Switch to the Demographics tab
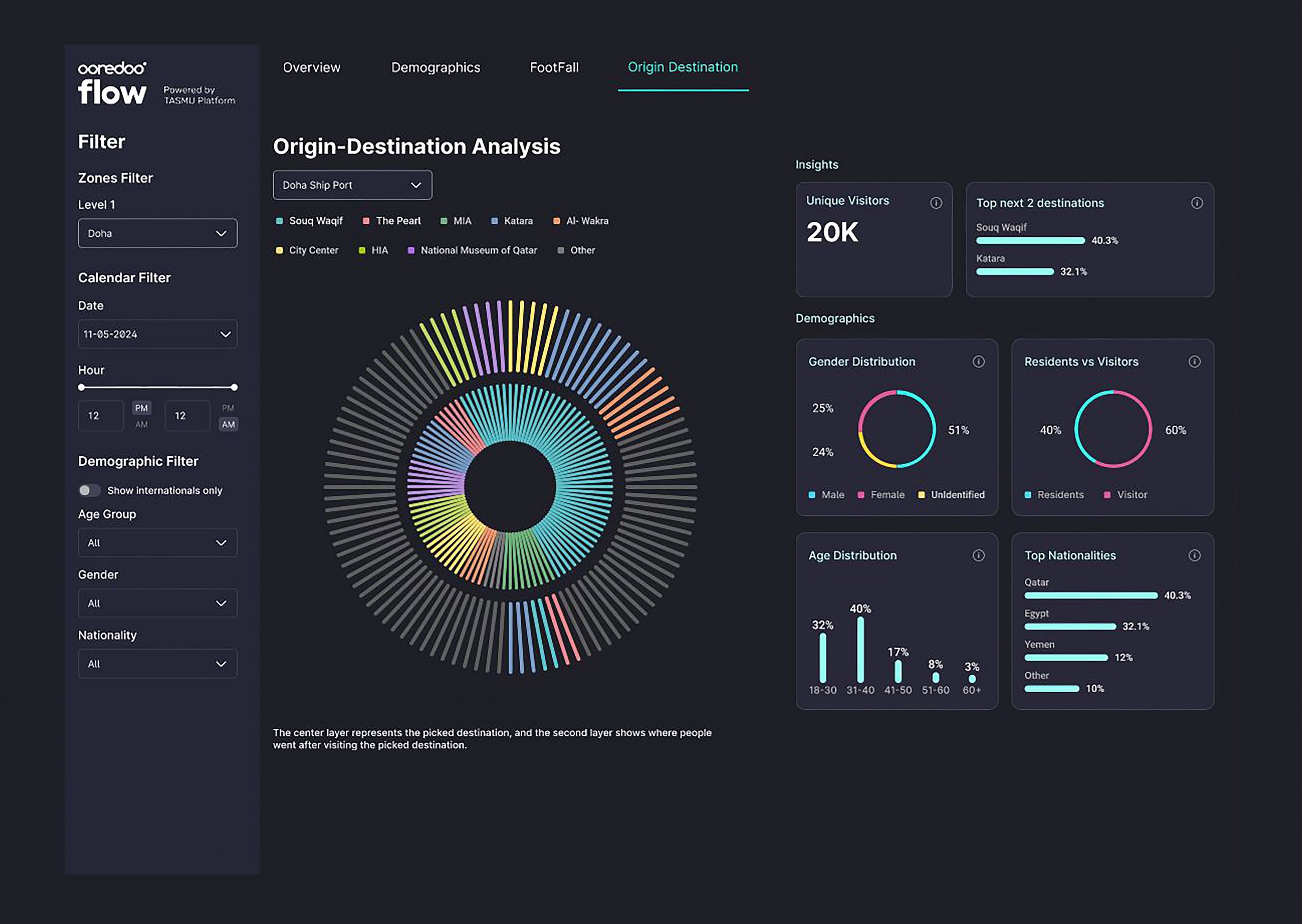Viewport: 1302px width, 924px height. pyautogui.click(x=435, y=68)
